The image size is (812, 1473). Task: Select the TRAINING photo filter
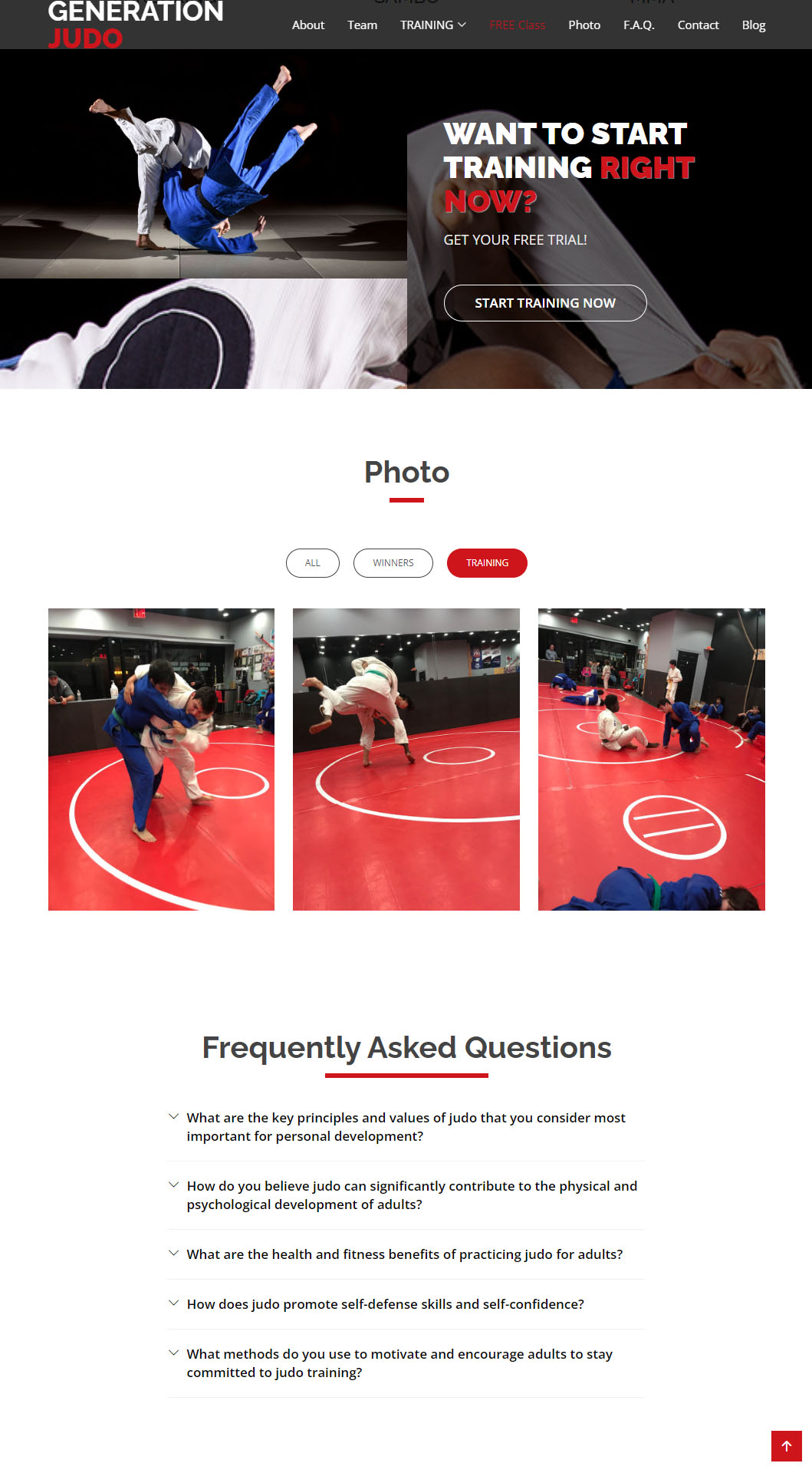pos(487,563)
